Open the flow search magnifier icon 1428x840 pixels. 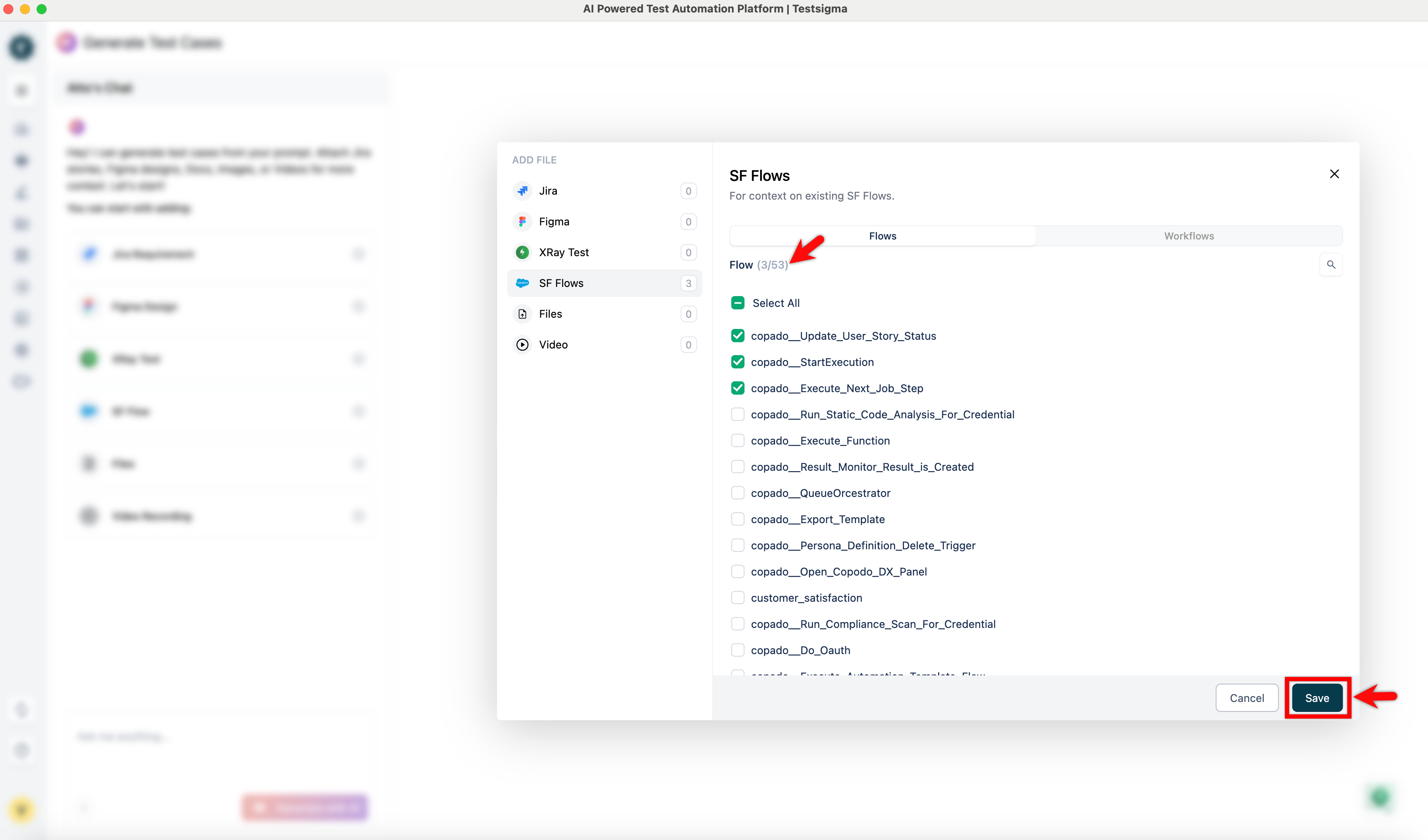(1331, 265)
